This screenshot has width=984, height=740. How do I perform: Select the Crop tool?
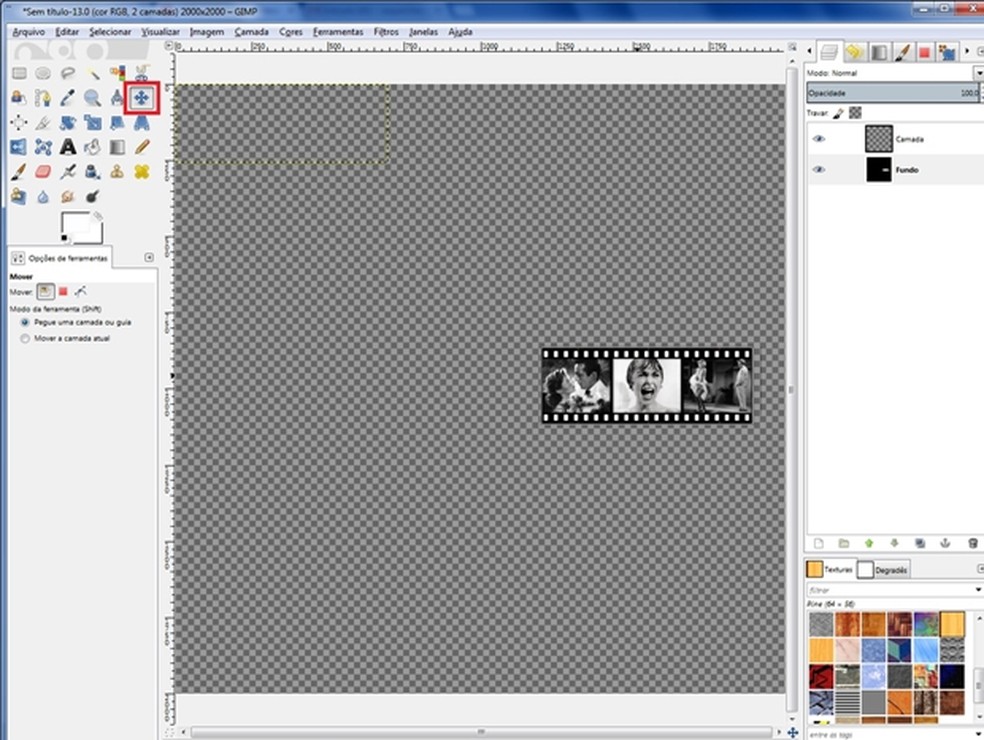tap(43, 122)
